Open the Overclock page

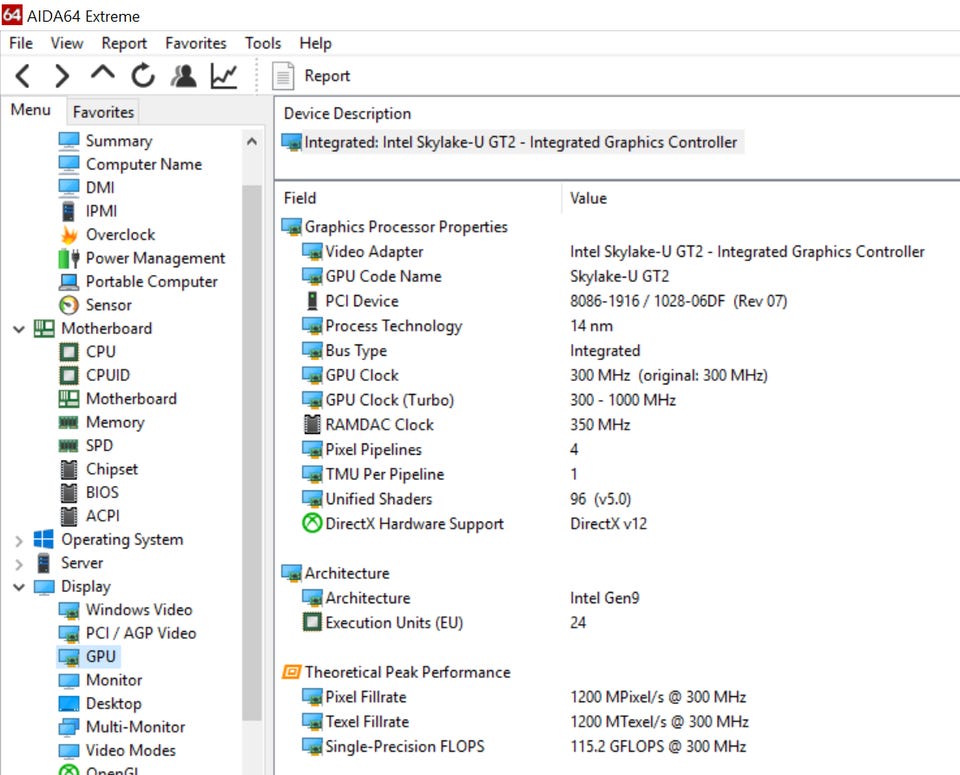pos(120,235)
